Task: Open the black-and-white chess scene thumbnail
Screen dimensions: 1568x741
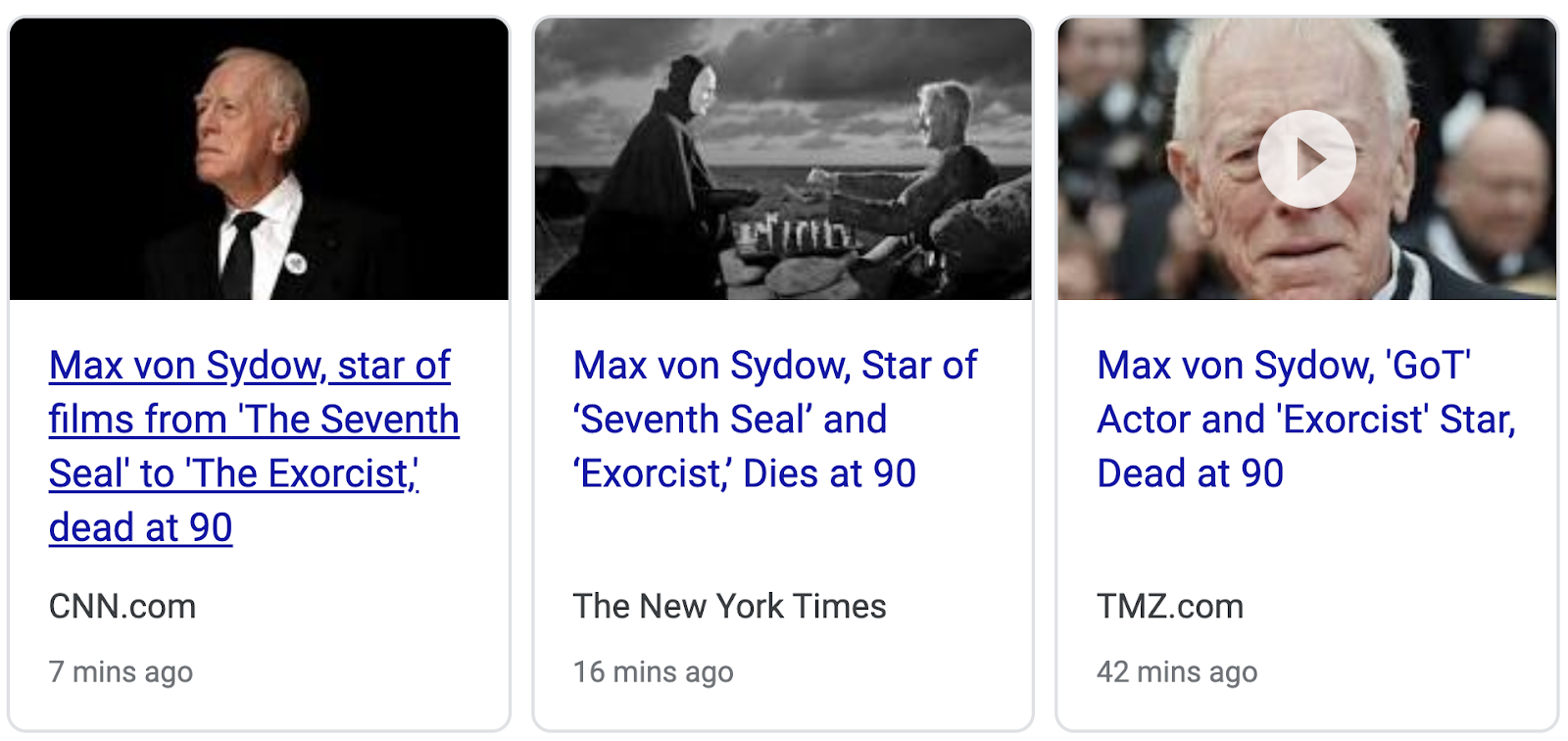Action: pyautogui.click(x=782, y=160)
